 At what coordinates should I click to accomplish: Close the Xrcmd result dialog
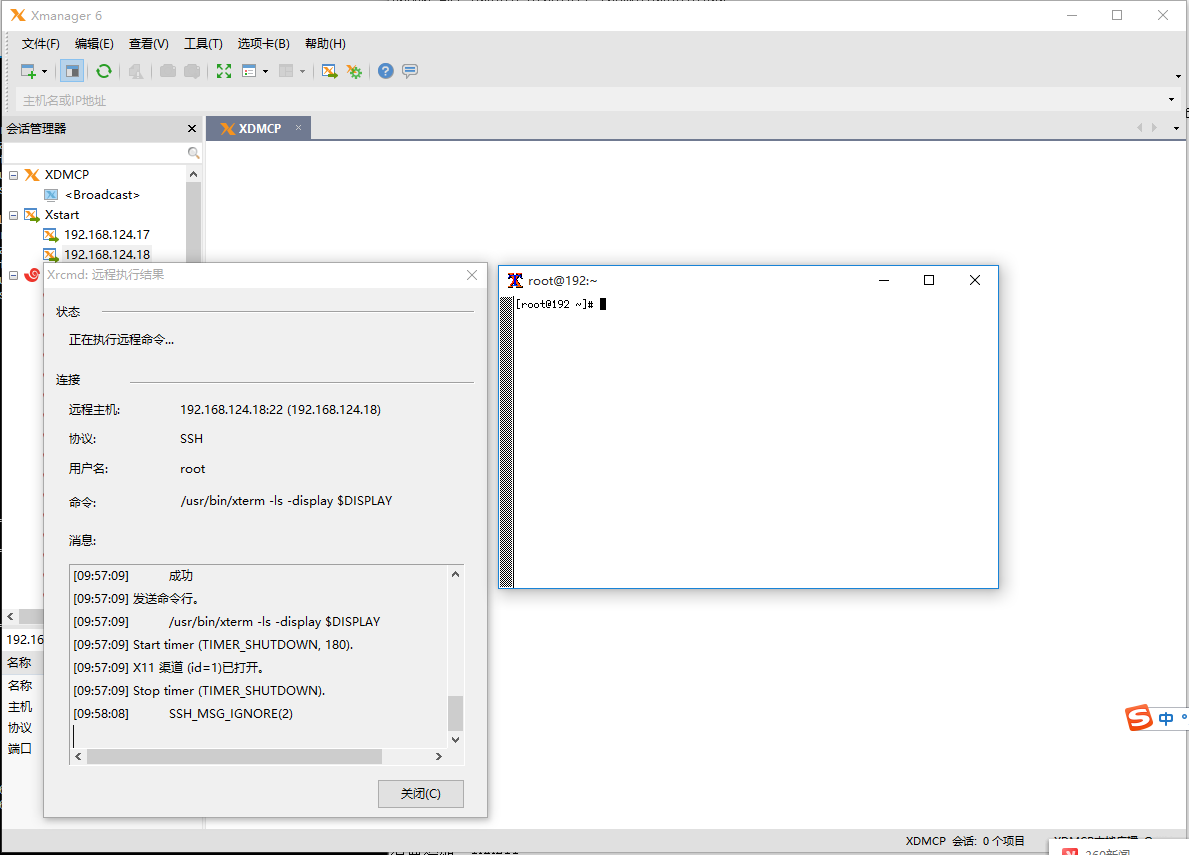pyautogui.click(x=472, y=275)
